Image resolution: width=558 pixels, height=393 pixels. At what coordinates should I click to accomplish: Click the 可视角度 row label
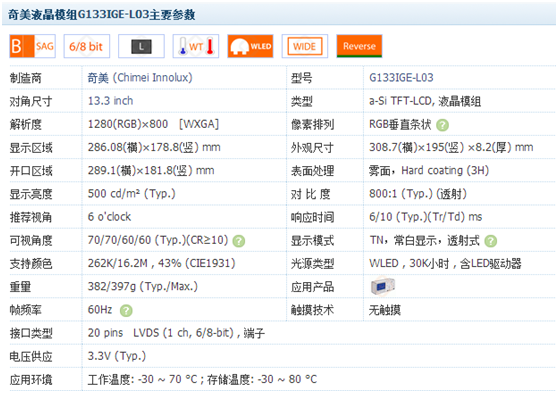click(x=31, y=241)
